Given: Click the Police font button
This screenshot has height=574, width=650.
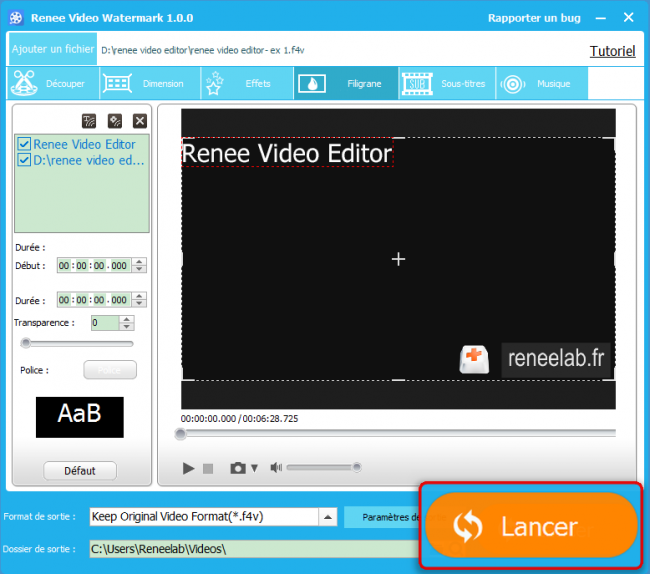Looking at the screenshot, I should 110,370.
